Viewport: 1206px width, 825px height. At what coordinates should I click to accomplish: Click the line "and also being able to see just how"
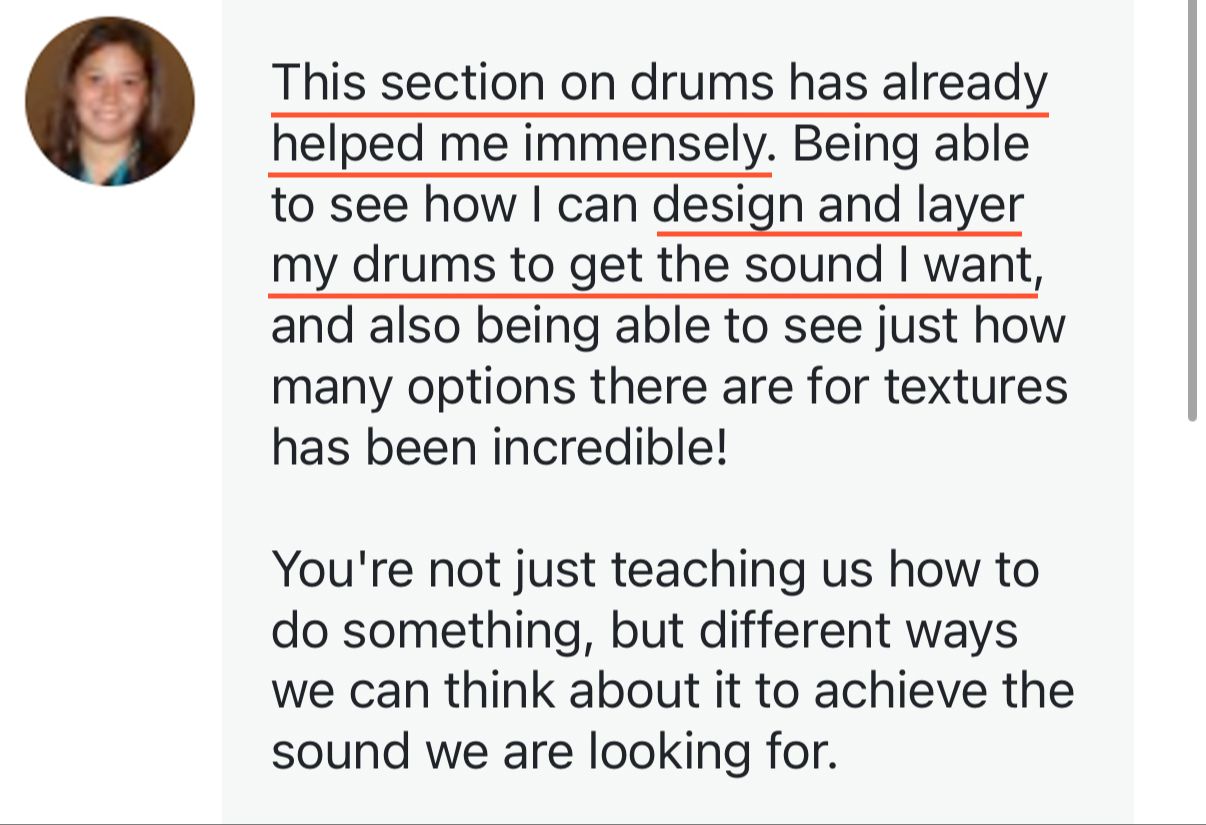(668, 327)
